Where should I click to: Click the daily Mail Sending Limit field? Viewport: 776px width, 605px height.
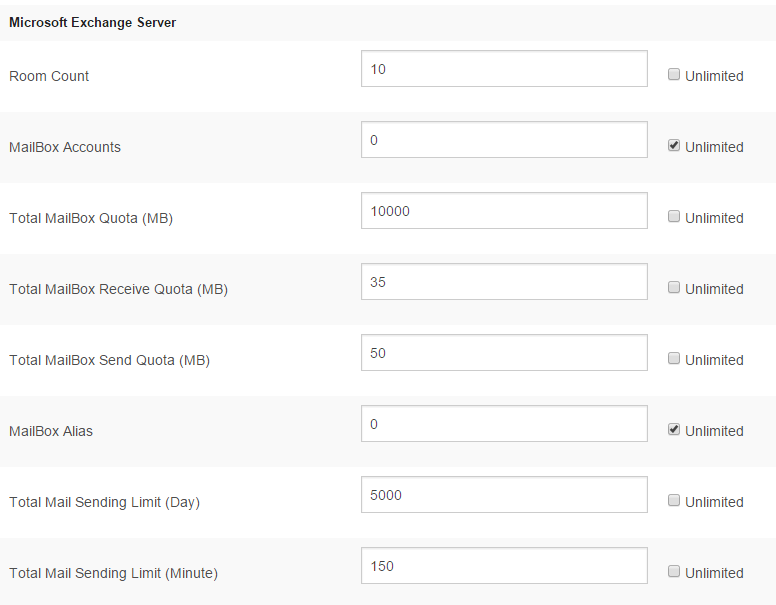[x=504, y=495]
